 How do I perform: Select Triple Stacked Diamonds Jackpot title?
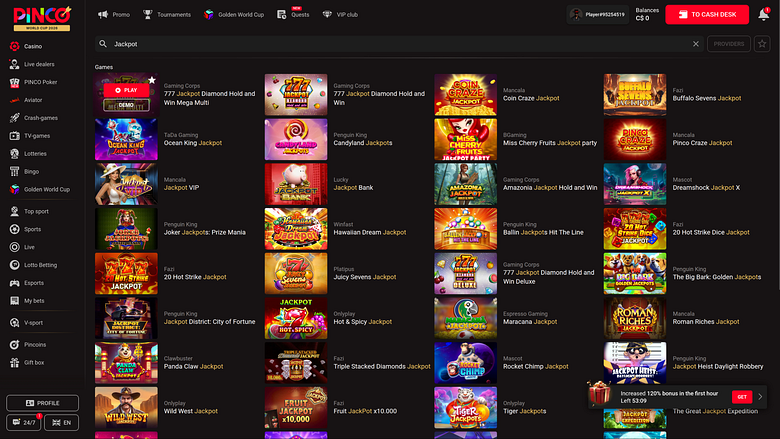tap(382, 366)
